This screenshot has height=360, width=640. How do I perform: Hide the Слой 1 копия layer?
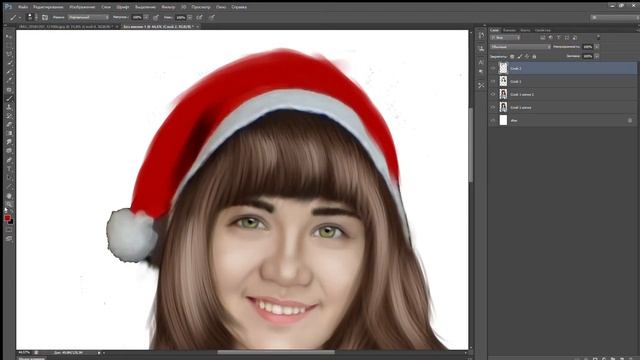tap(493, 107)
